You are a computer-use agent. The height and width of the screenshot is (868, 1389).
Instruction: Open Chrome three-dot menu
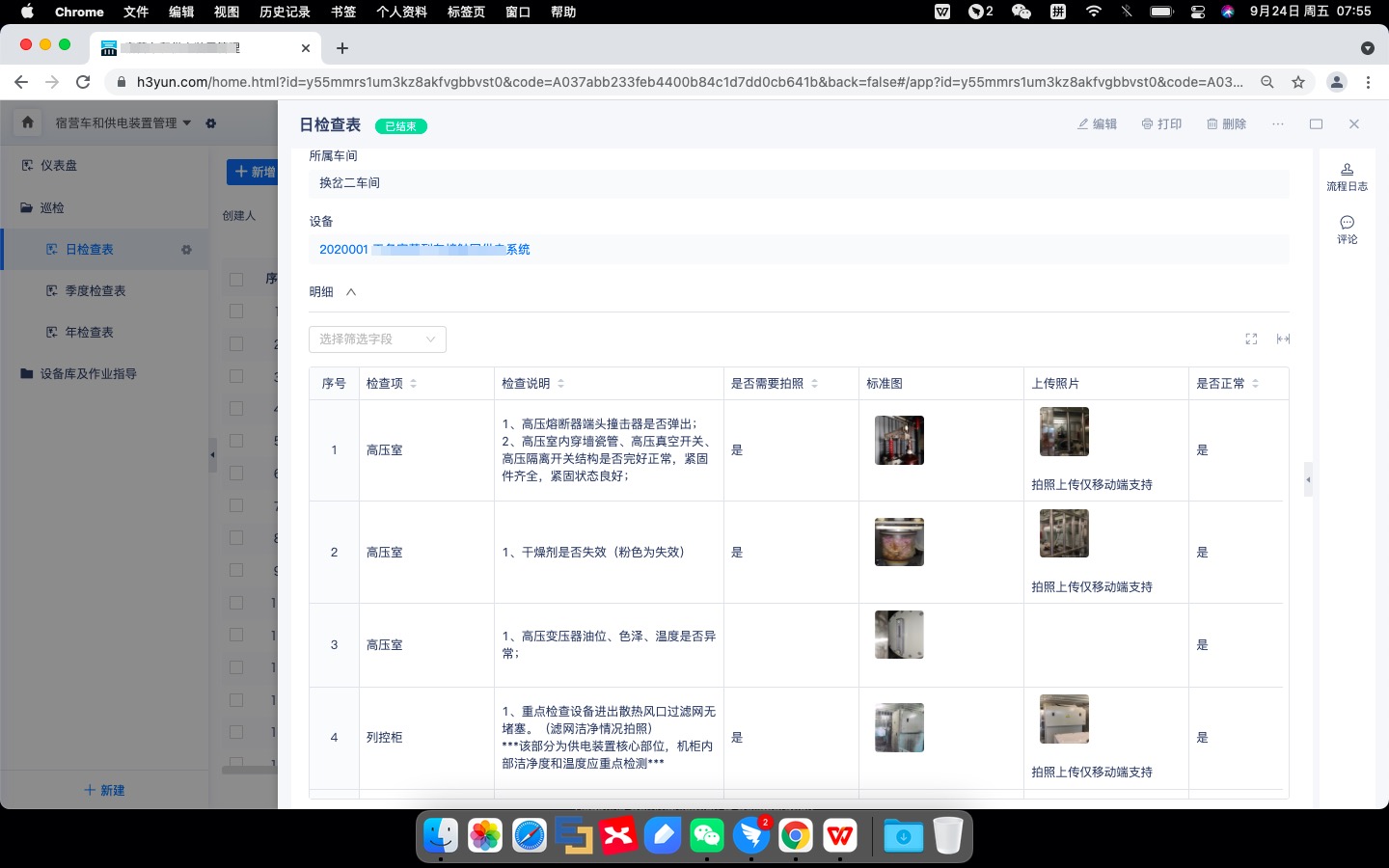point(1368,82)
